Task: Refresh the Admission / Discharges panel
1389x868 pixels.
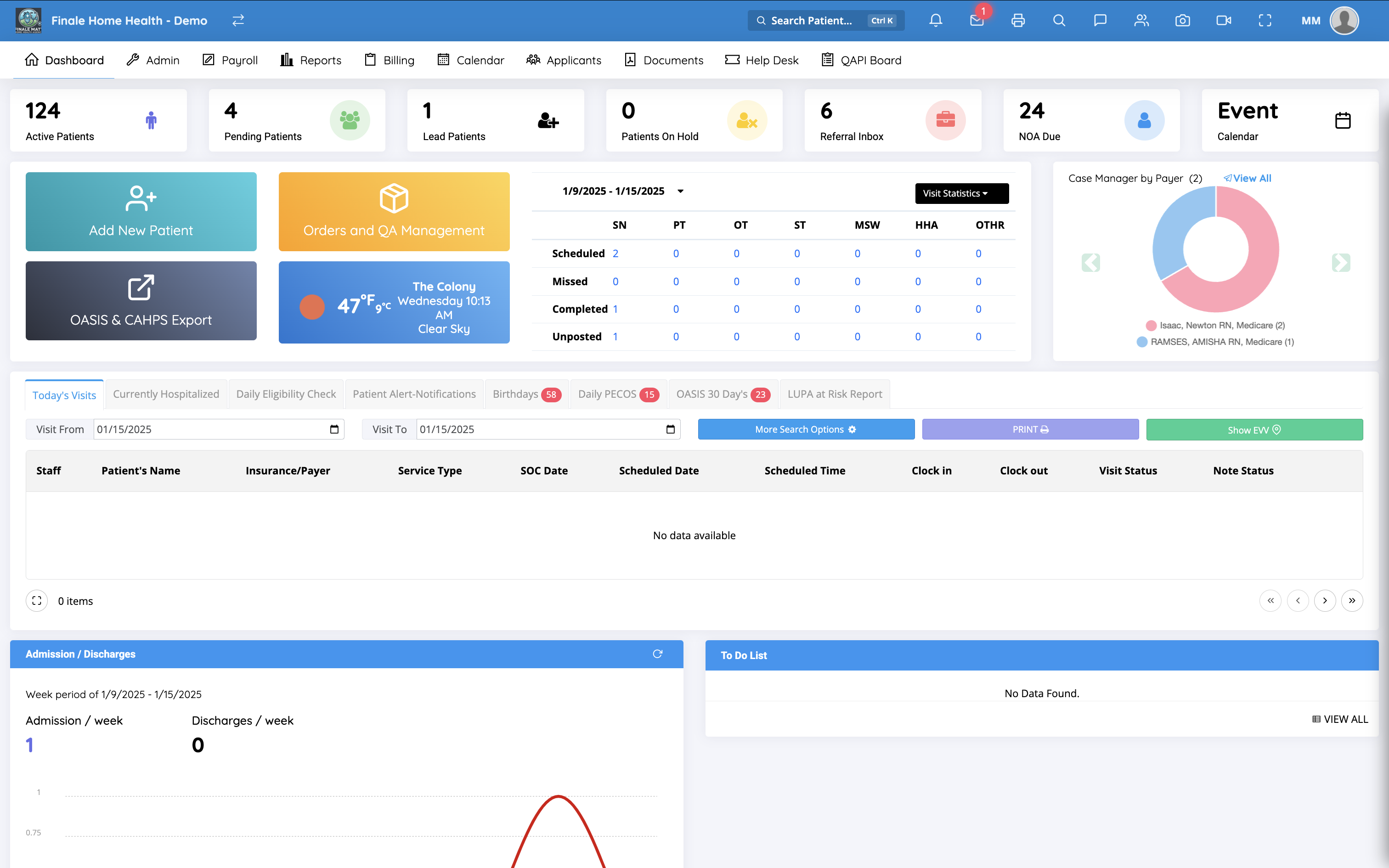Action: click(658, 654)
